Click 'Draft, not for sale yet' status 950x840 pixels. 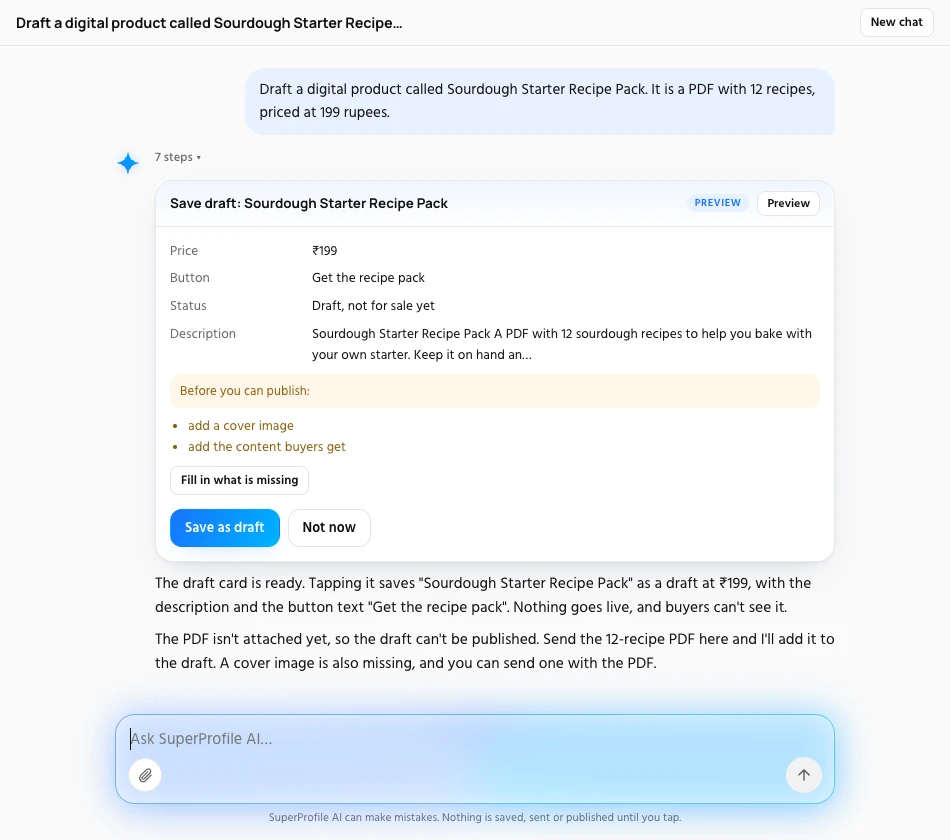tap(373, 305)
